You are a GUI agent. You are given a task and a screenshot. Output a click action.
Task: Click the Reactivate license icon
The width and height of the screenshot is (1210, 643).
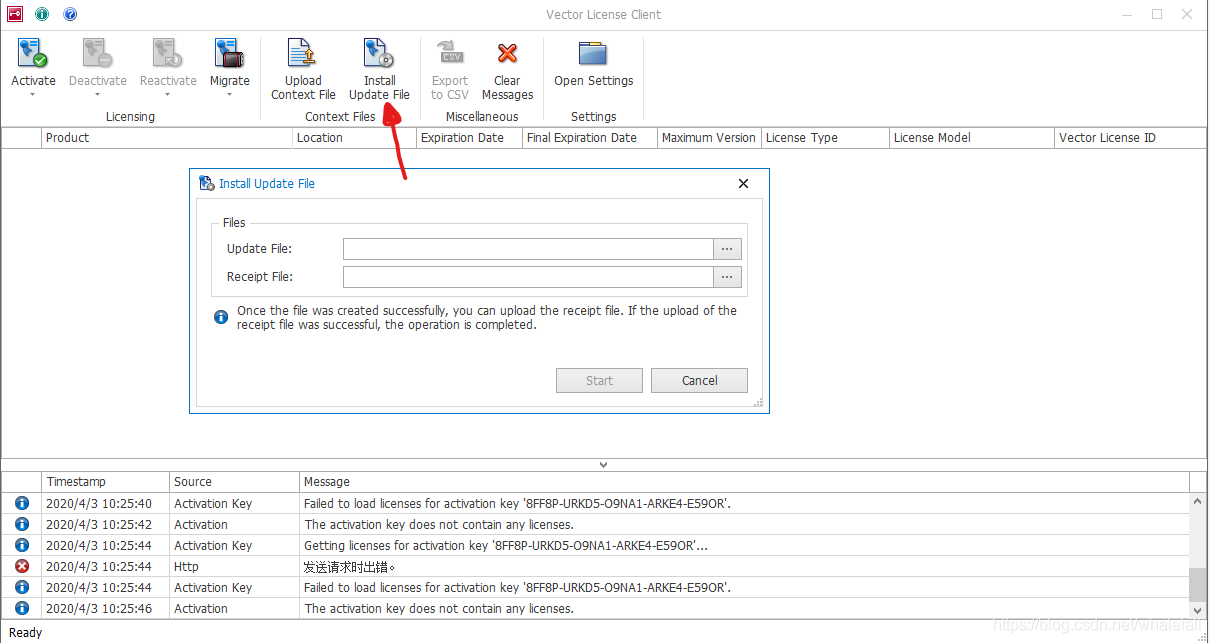point(167,54)
